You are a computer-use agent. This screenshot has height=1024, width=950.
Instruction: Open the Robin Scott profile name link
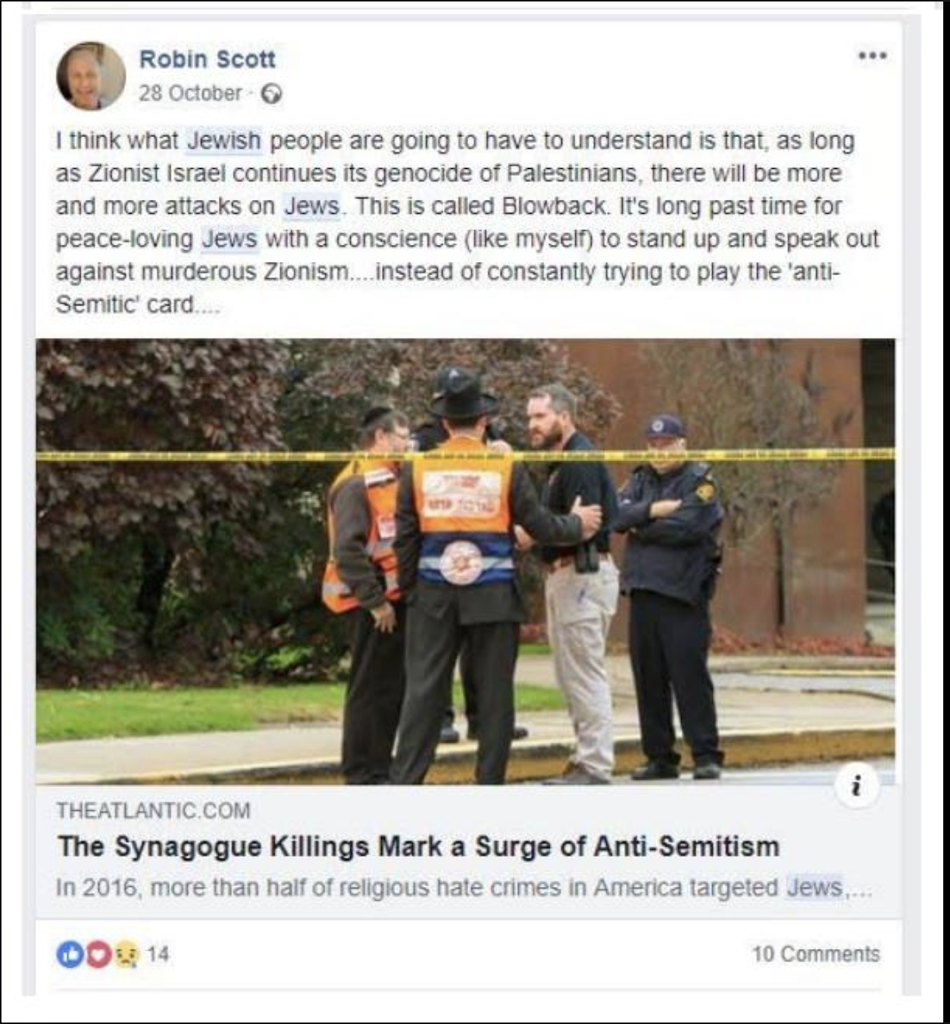pos(207,59)
